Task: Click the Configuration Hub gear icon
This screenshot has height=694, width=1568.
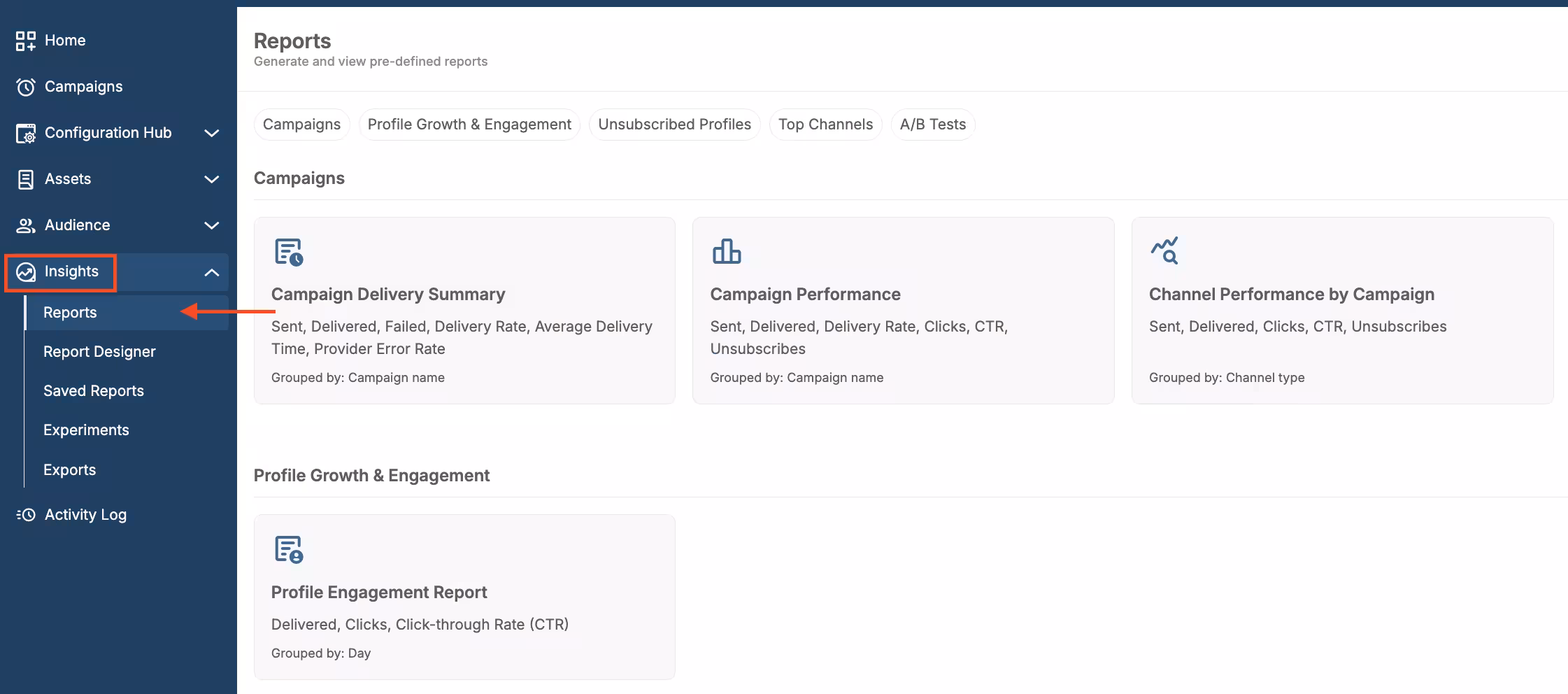Action: click(x=26, y=133)
